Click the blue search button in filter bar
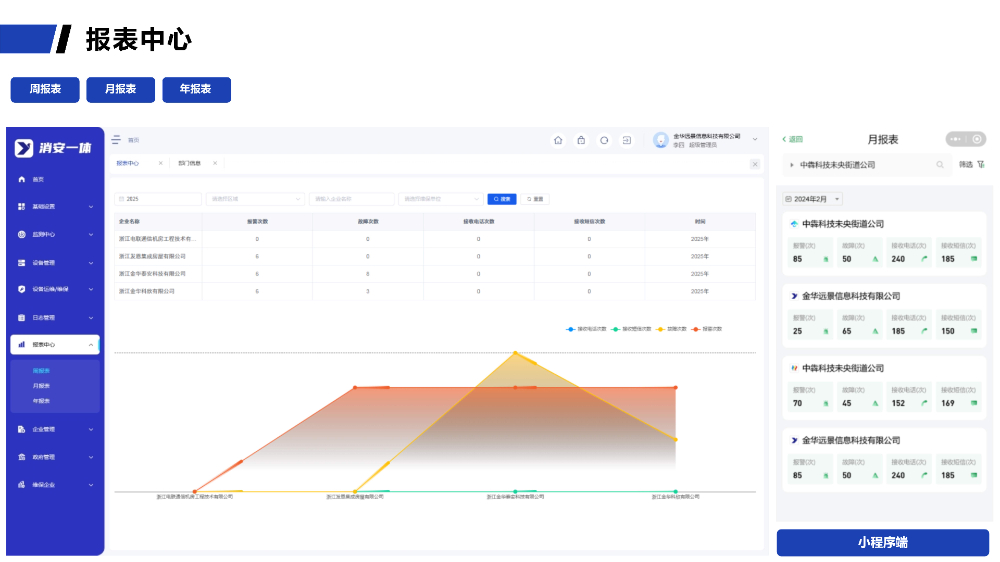 (502, 199)
